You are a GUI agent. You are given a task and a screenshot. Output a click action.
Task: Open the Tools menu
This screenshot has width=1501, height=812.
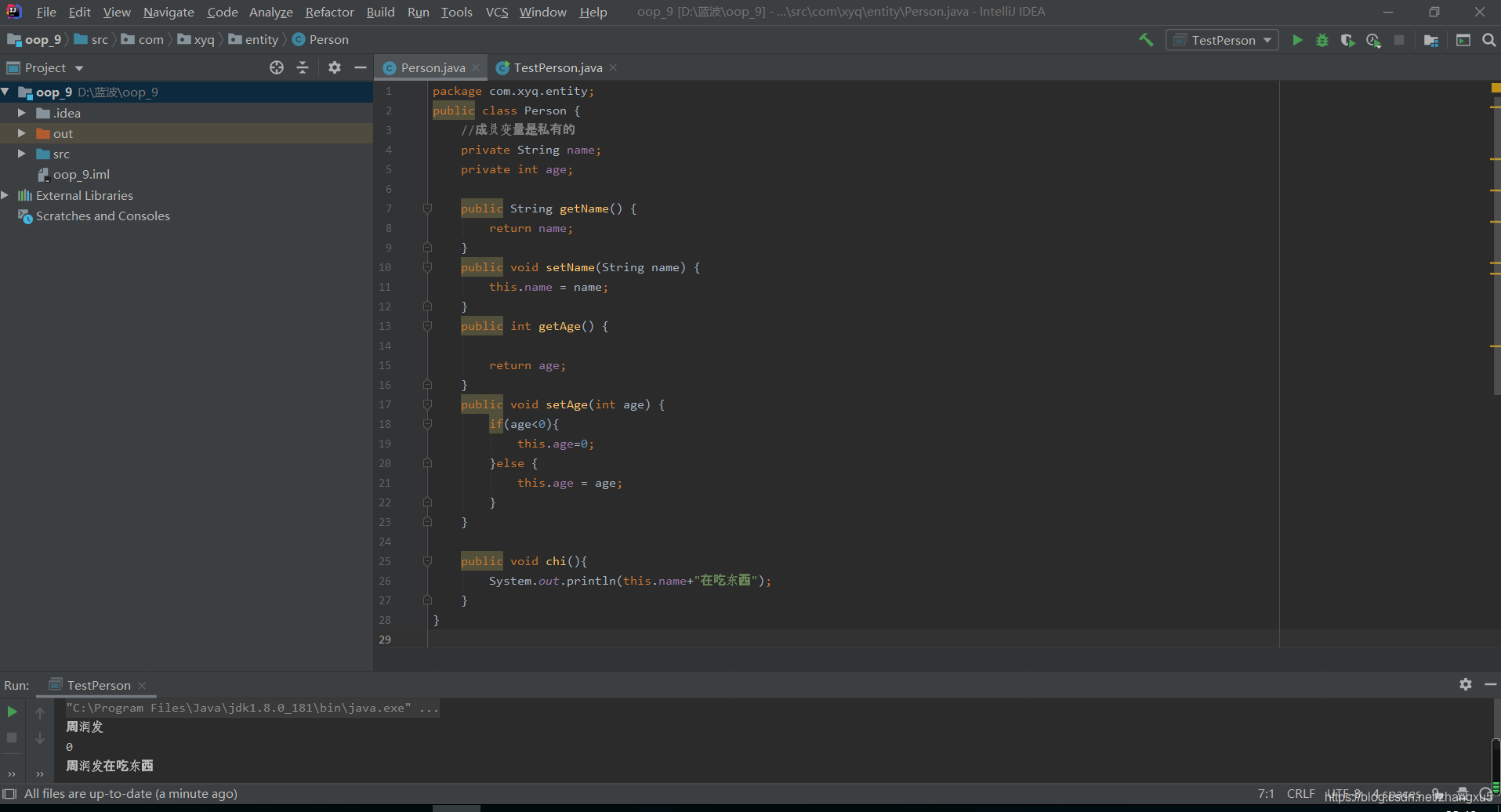[x=456, y=12]
